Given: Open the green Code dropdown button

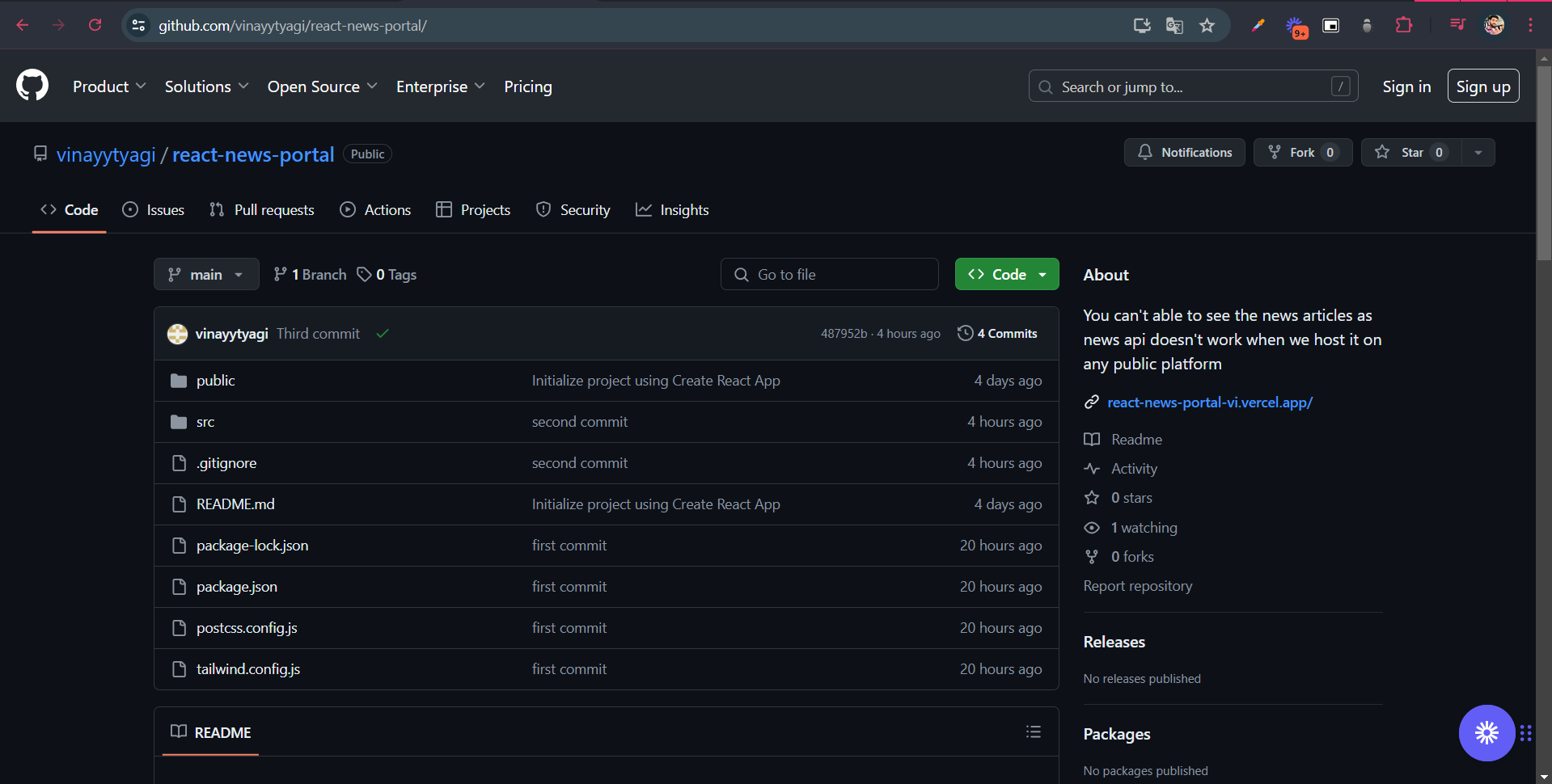Looking at the screenshot, I should click(1007, 274).
